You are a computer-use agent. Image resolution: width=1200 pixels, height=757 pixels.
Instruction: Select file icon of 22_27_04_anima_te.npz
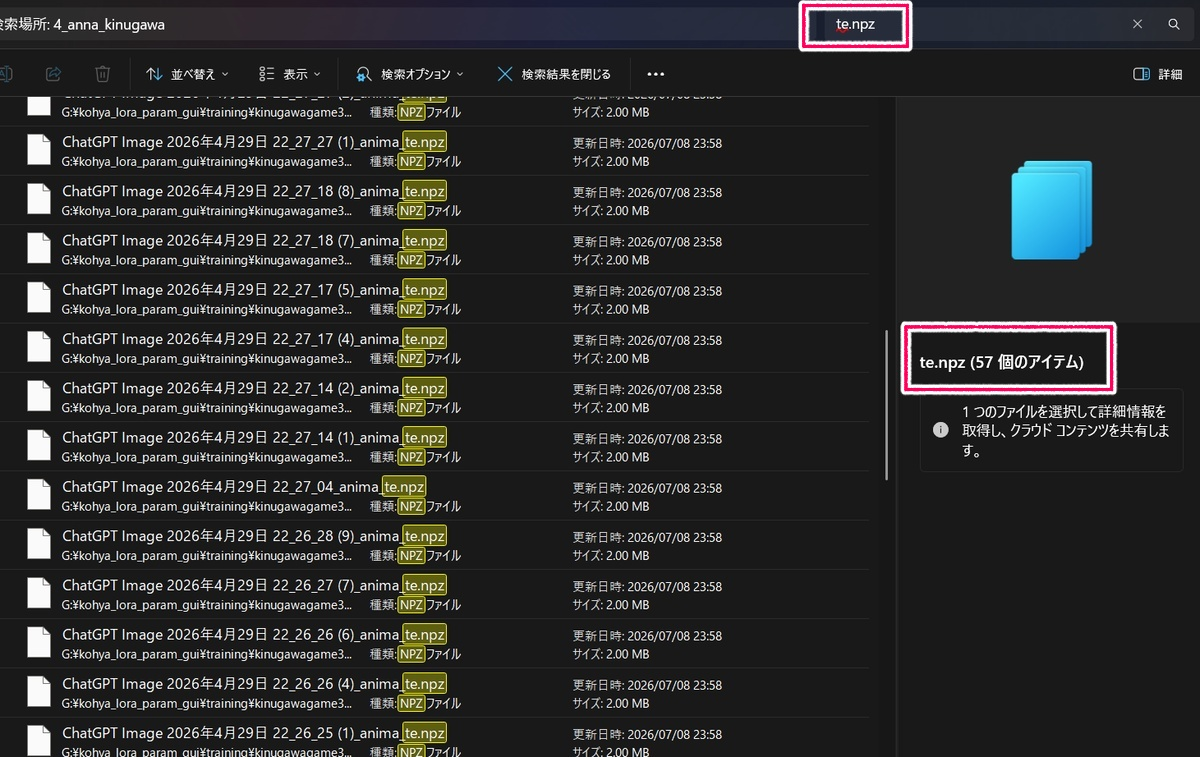pyautogui.click(x=39, y=494)
